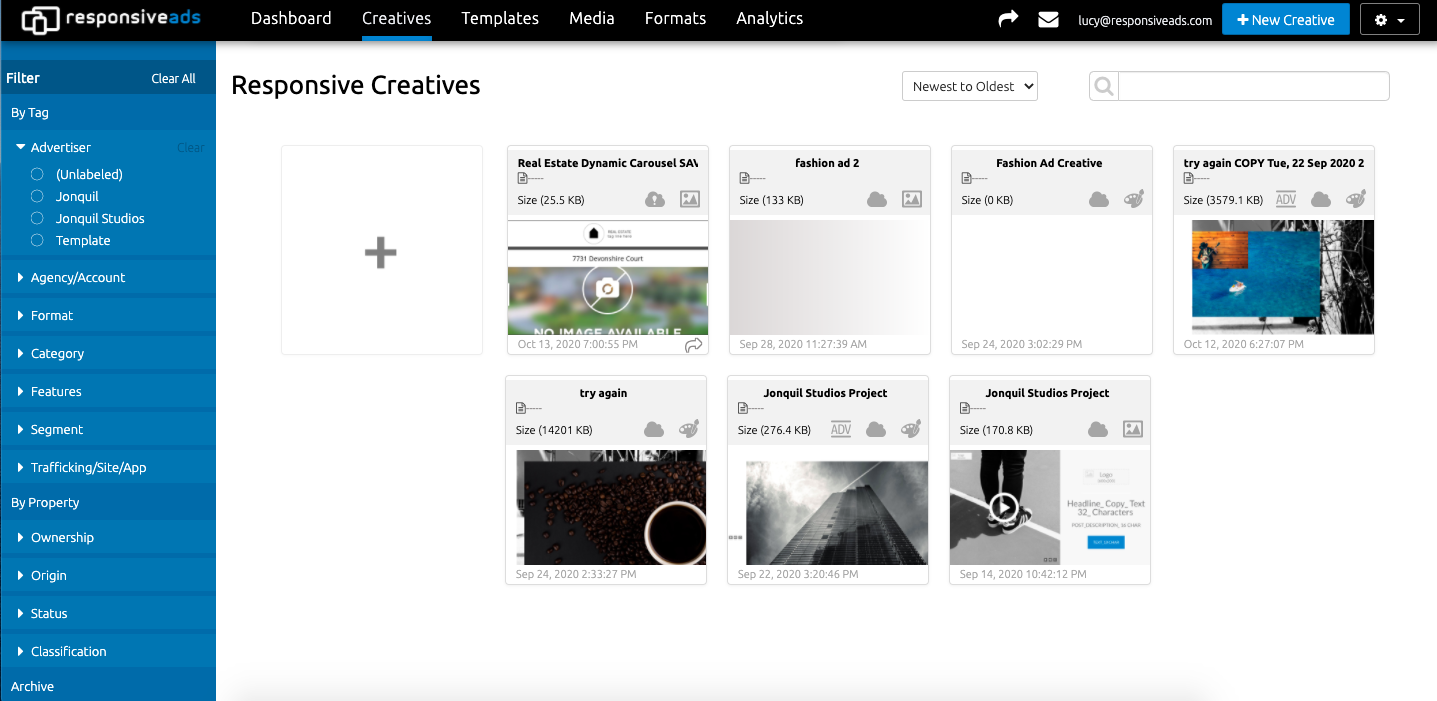The image size is (1437, 701).
Task: Click palette icon on 14201 KB try again card
Action: tap(688, 429)
